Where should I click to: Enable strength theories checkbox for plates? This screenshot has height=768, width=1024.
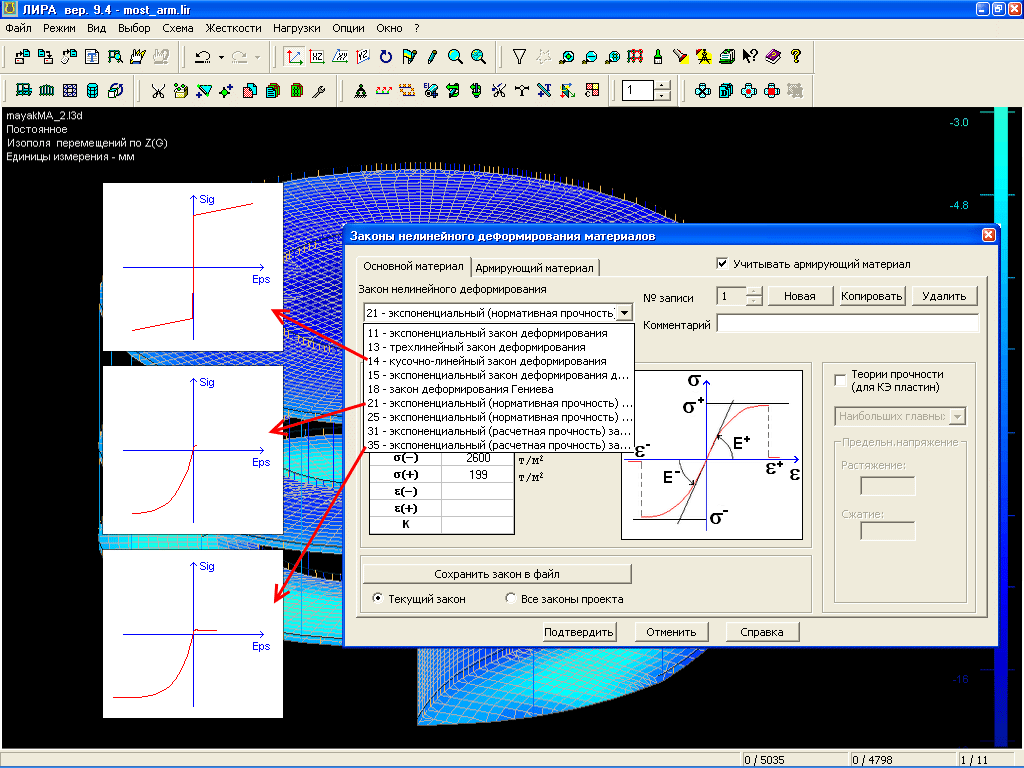pyautogui.click(x=840, y=381)
